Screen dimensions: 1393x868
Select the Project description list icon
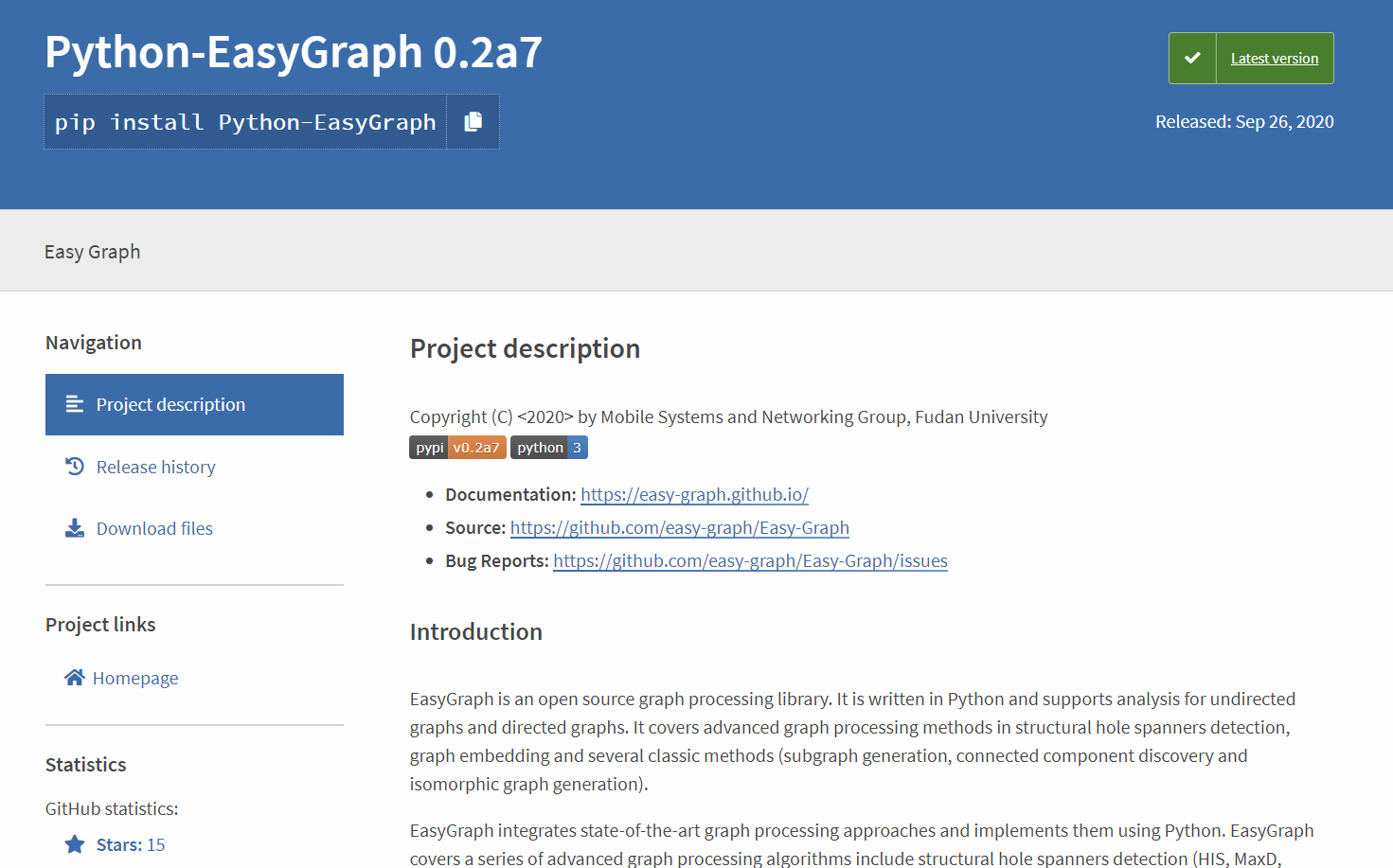click(x=74, y=403)
